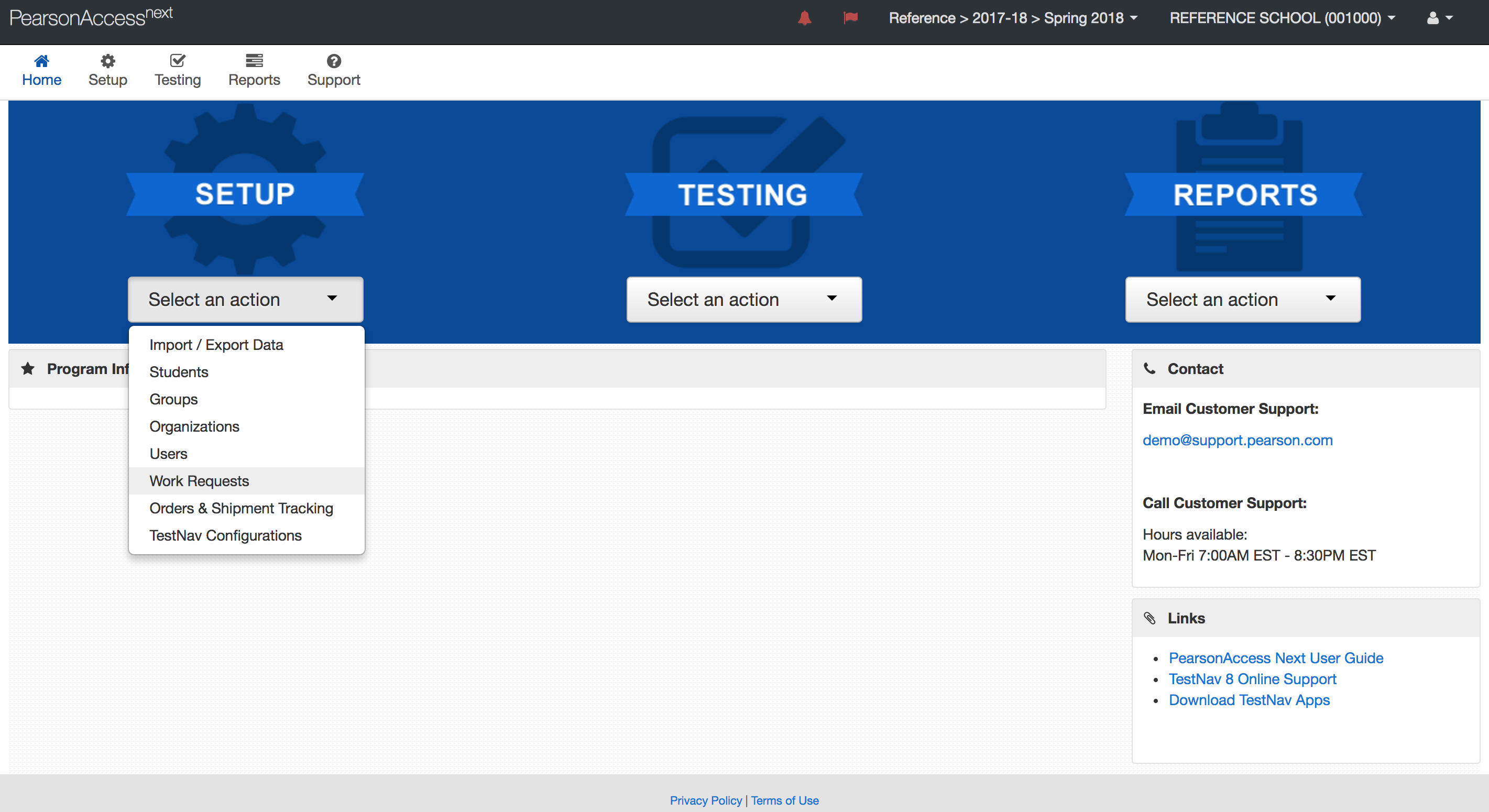Viewport: 1489px width, 812px height.
Task: Click the Support question mark icon
Action: pos(334,61)
